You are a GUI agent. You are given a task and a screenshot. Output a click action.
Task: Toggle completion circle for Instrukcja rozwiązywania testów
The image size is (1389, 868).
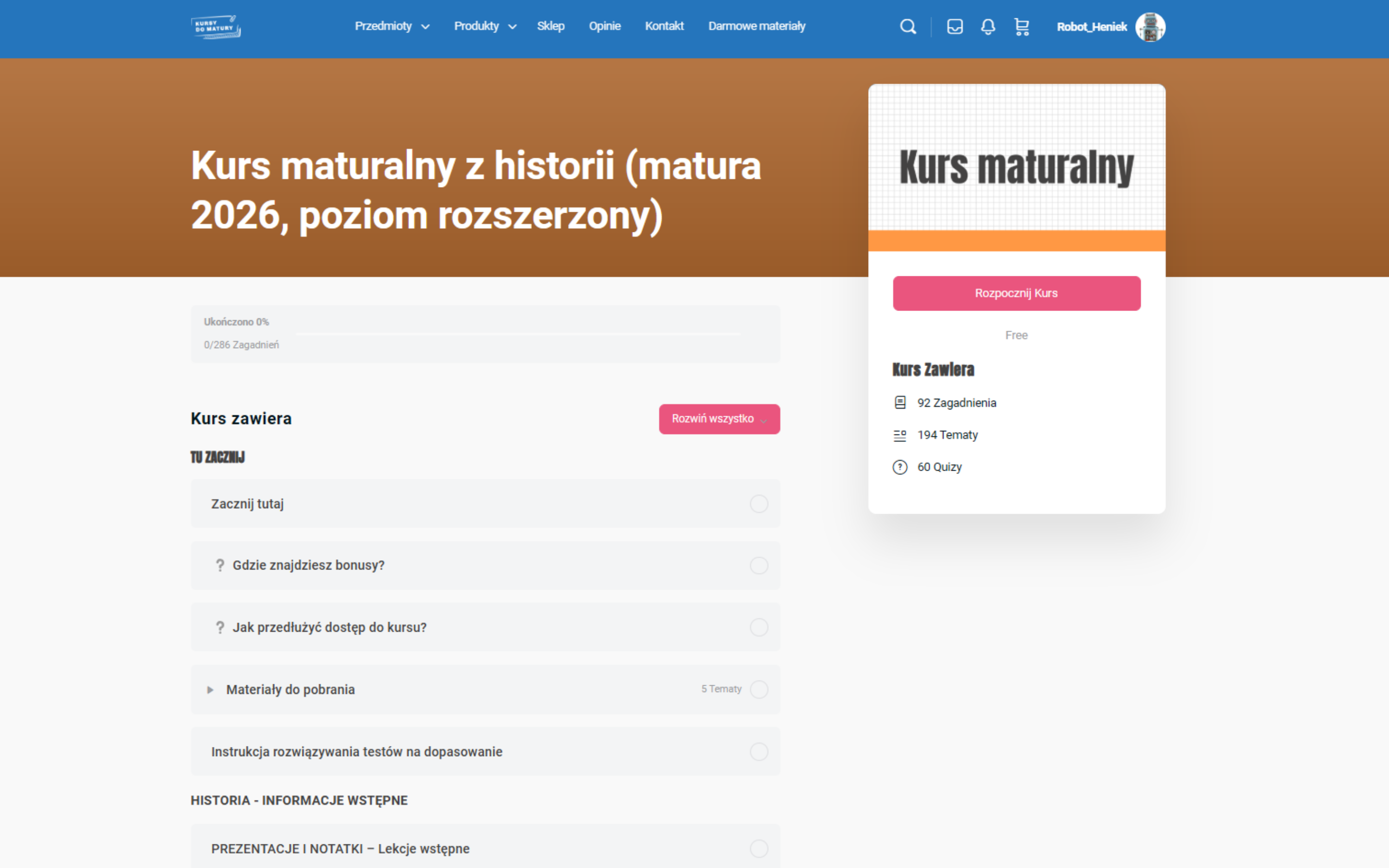(759, 751)
